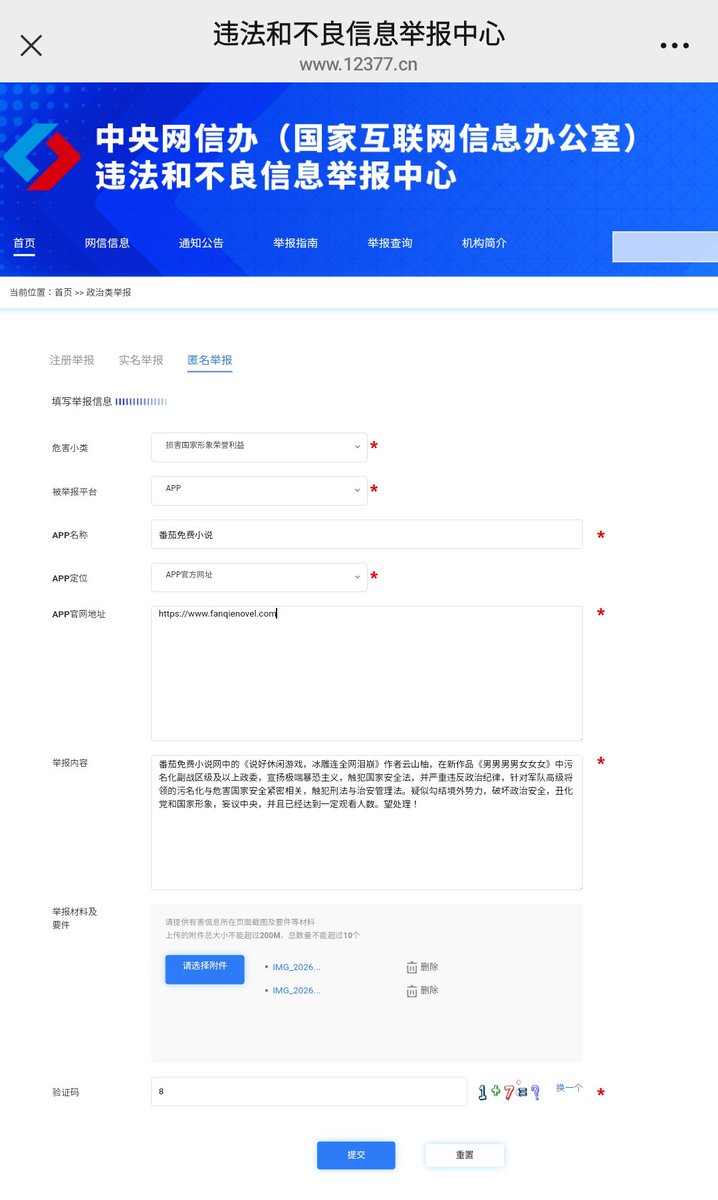The width and height of the screenshot is (718, 1200).
Task: Delete the second attachment via 删除
Action: coord(429,990)
